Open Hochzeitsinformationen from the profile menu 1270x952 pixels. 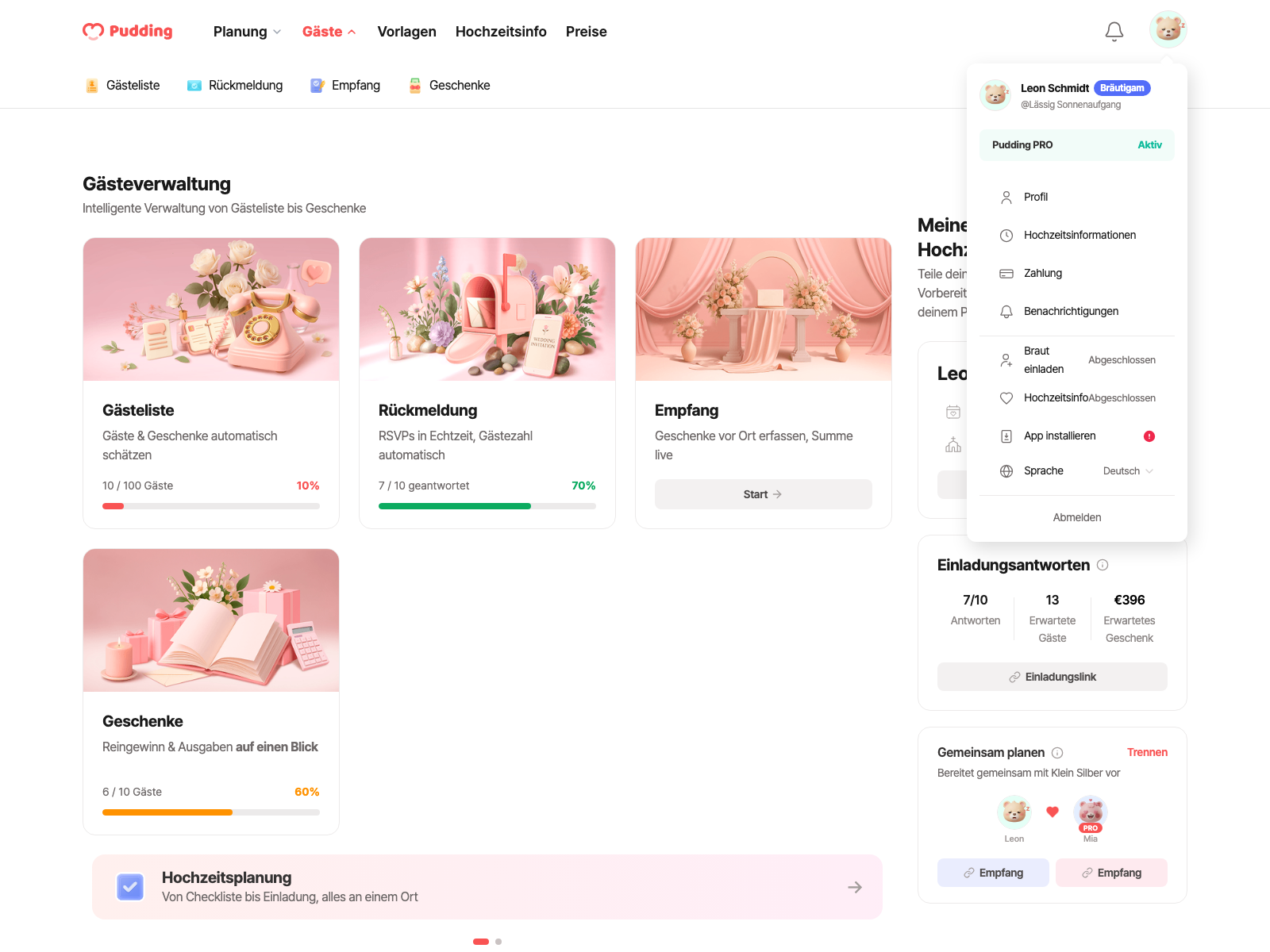pyautogui.click(x=1077, y=235)
